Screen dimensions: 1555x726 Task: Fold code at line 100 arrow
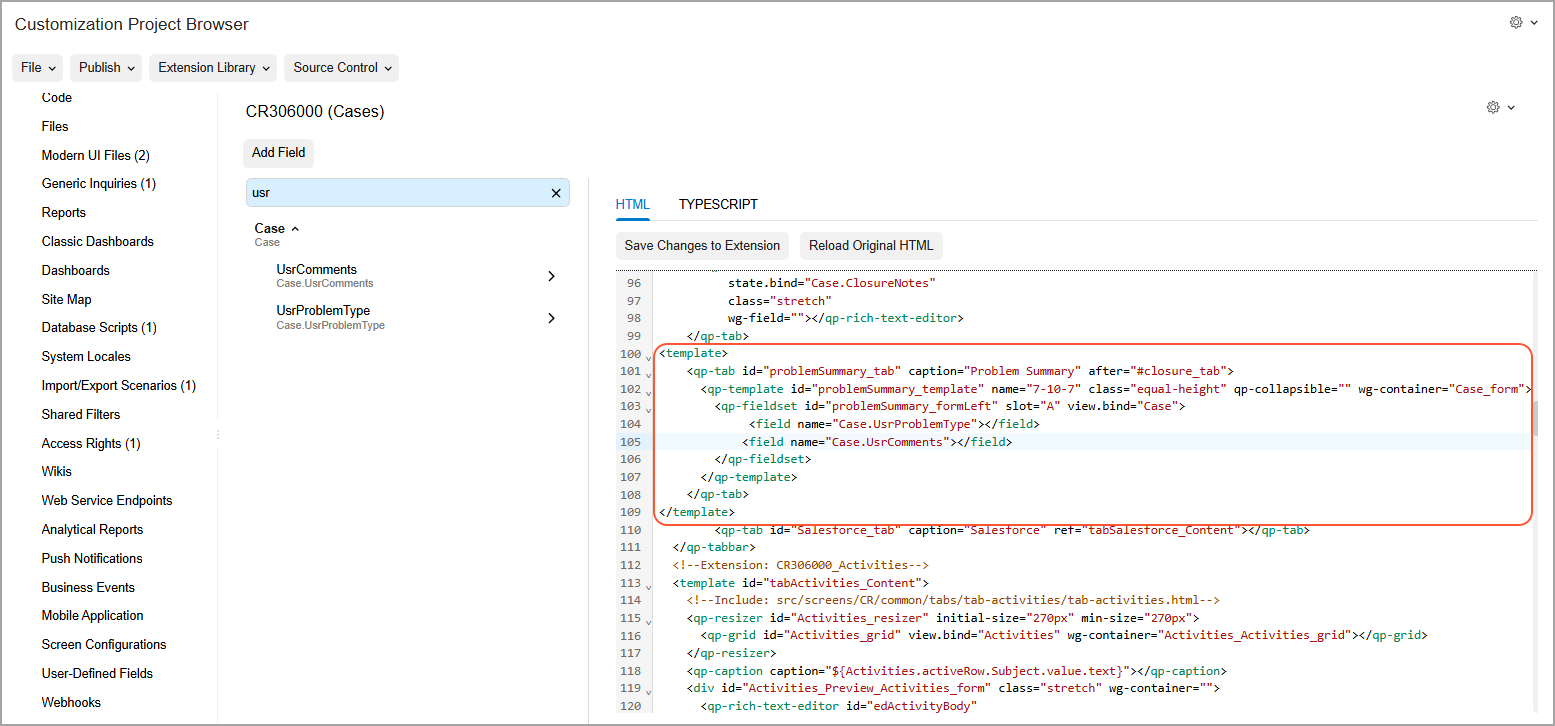[x=648, y=356]
